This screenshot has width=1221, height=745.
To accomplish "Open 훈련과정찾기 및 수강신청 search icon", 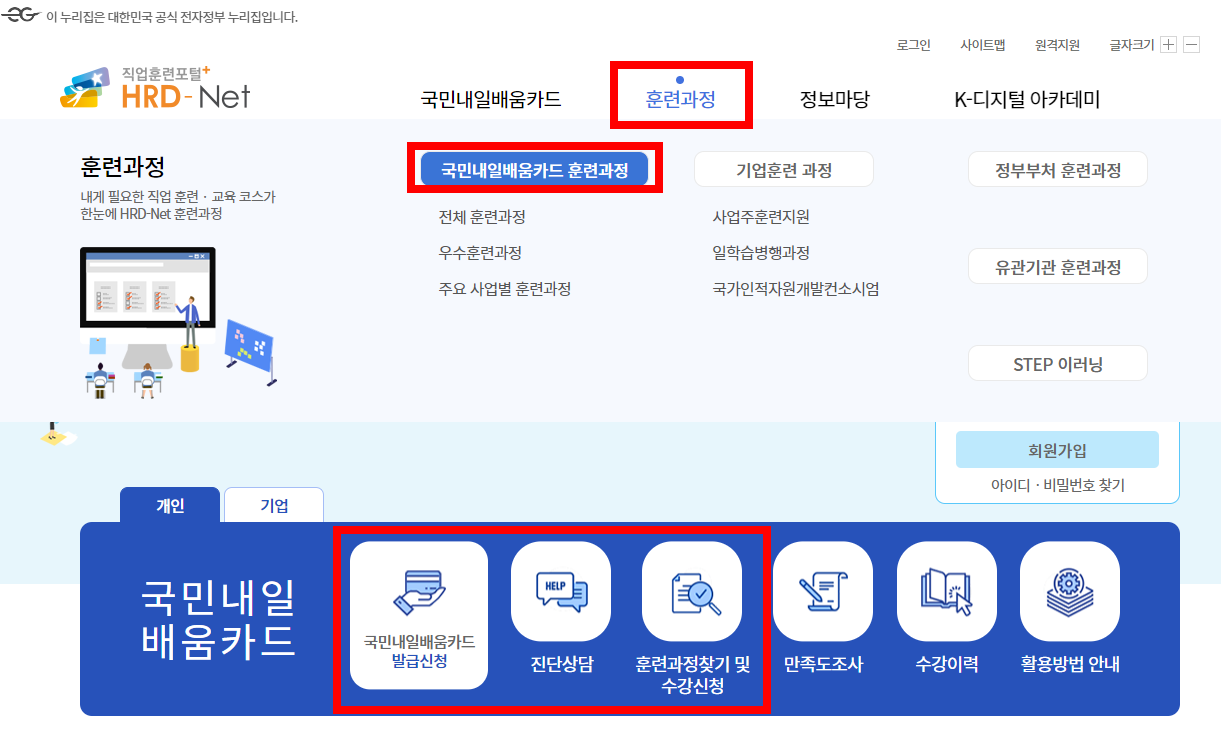I will (x=692, y=591).
